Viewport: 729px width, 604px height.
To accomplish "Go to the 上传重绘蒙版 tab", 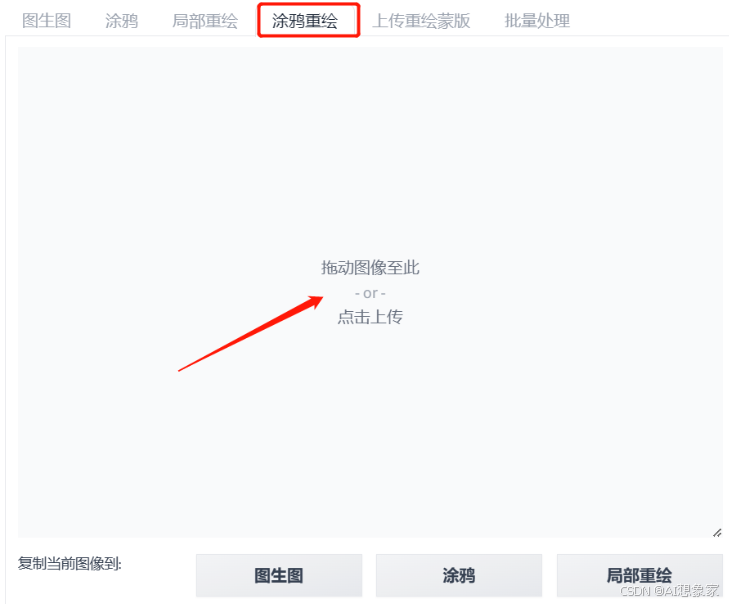I will point(421,20).
